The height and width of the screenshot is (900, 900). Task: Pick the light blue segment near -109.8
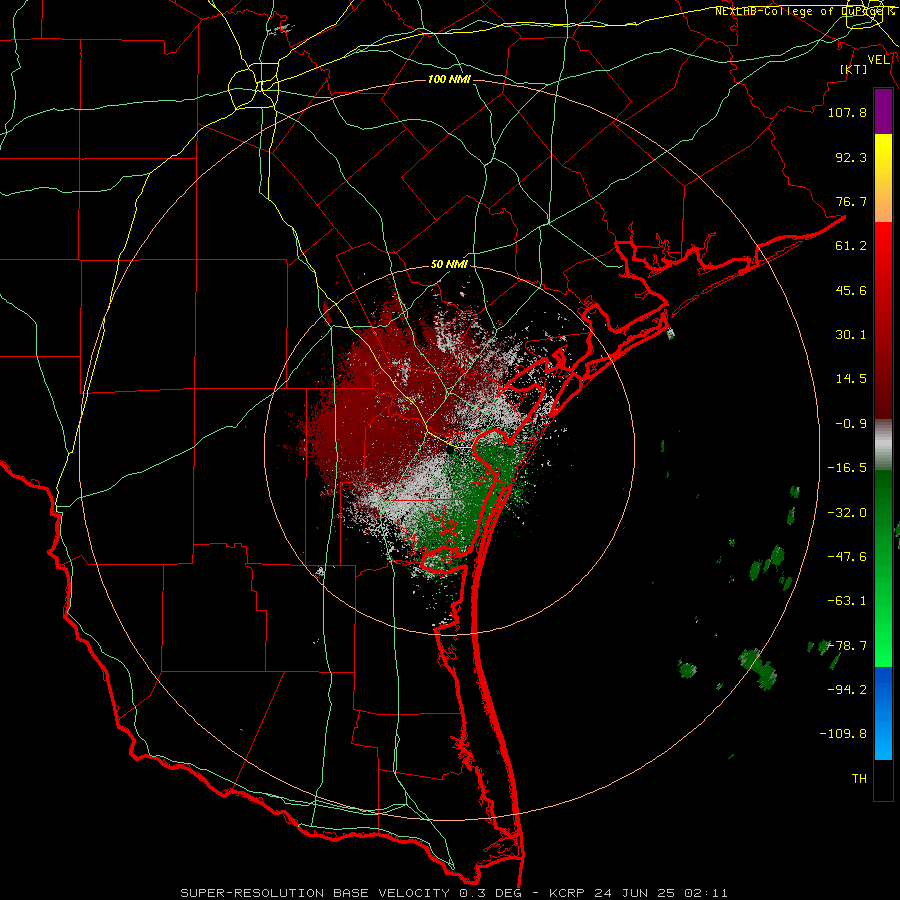(883, 738)
